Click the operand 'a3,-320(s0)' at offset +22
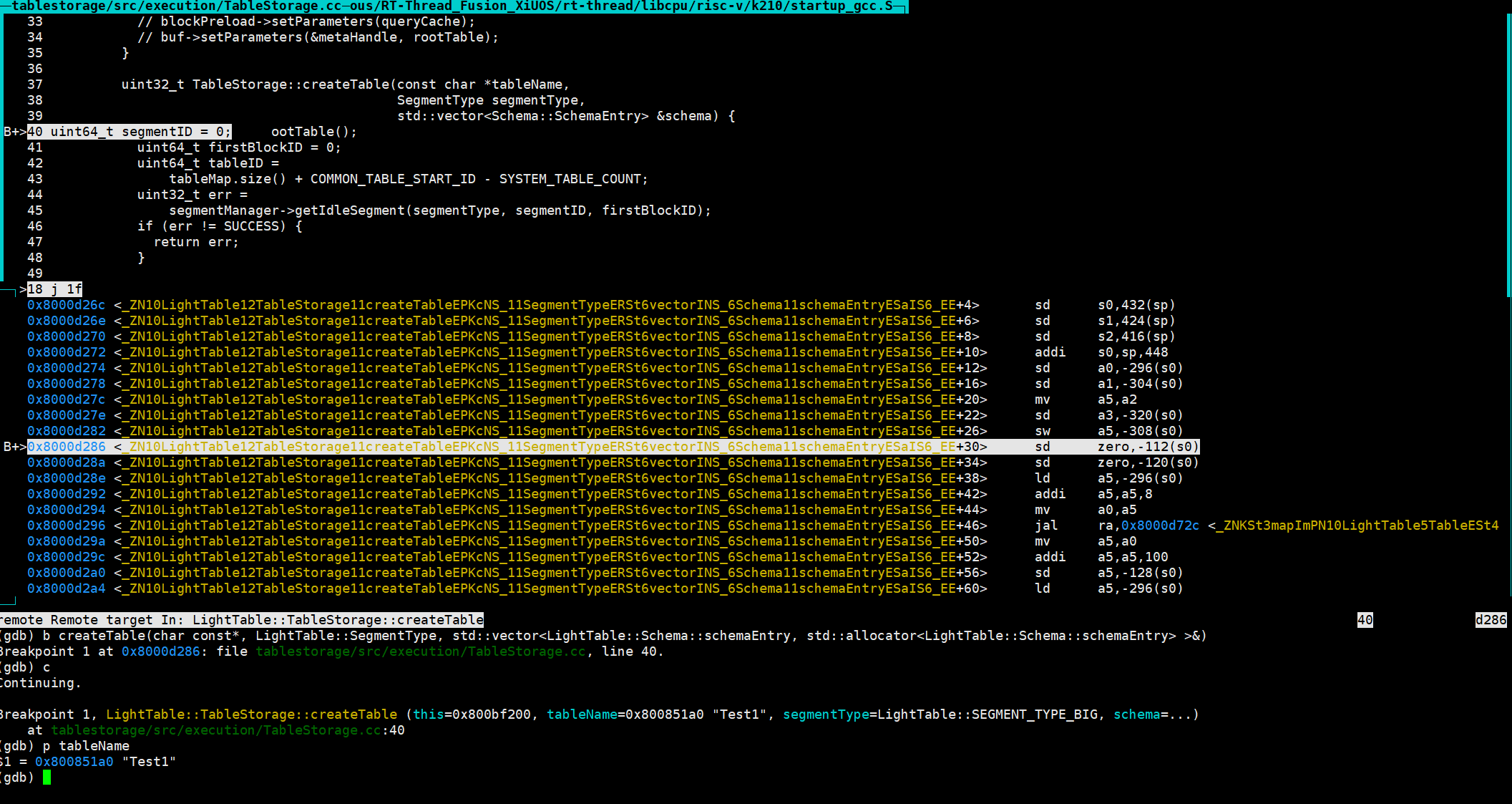 tap(1141, 415)
